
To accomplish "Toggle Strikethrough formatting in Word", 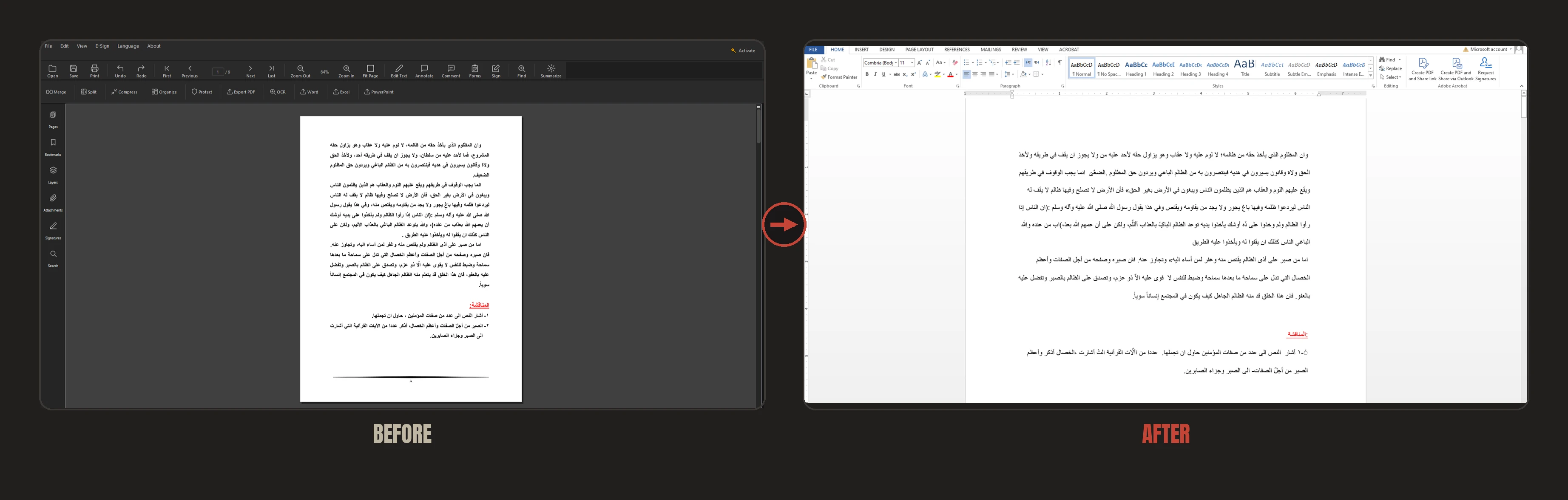I will tap(897, 74).
